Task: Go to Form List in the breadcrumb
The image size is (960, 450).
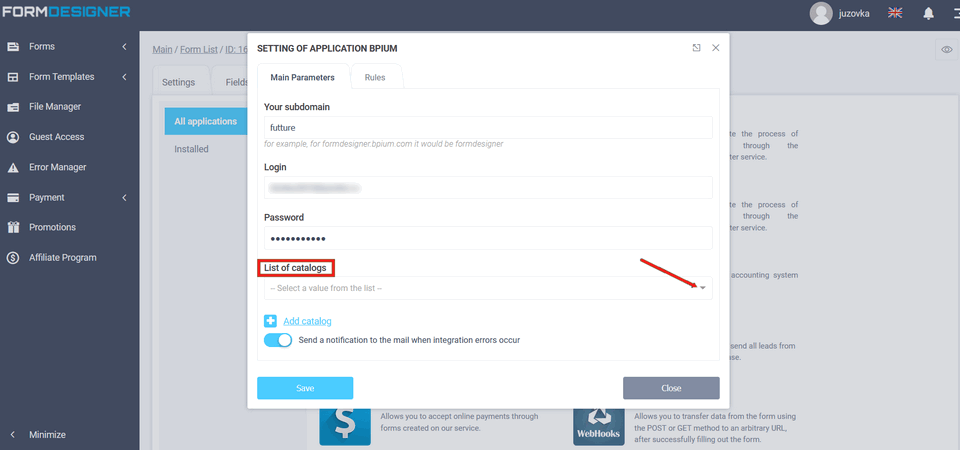Action: 199,50
